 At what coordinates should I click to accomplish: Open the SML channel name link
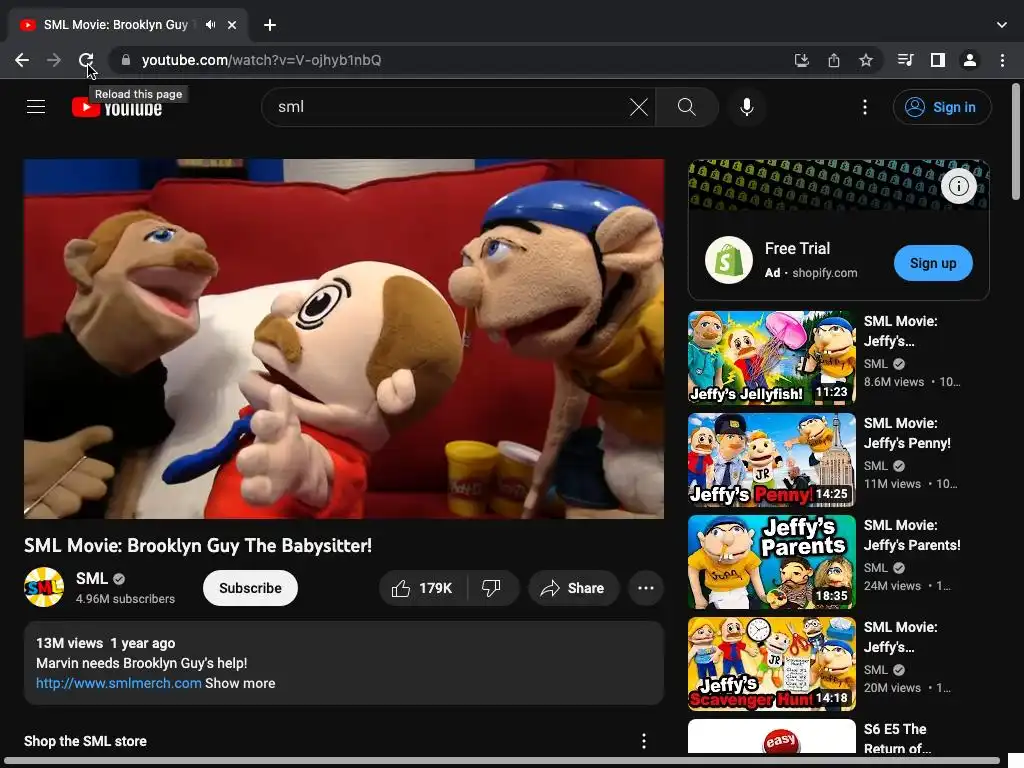[91, 579]
